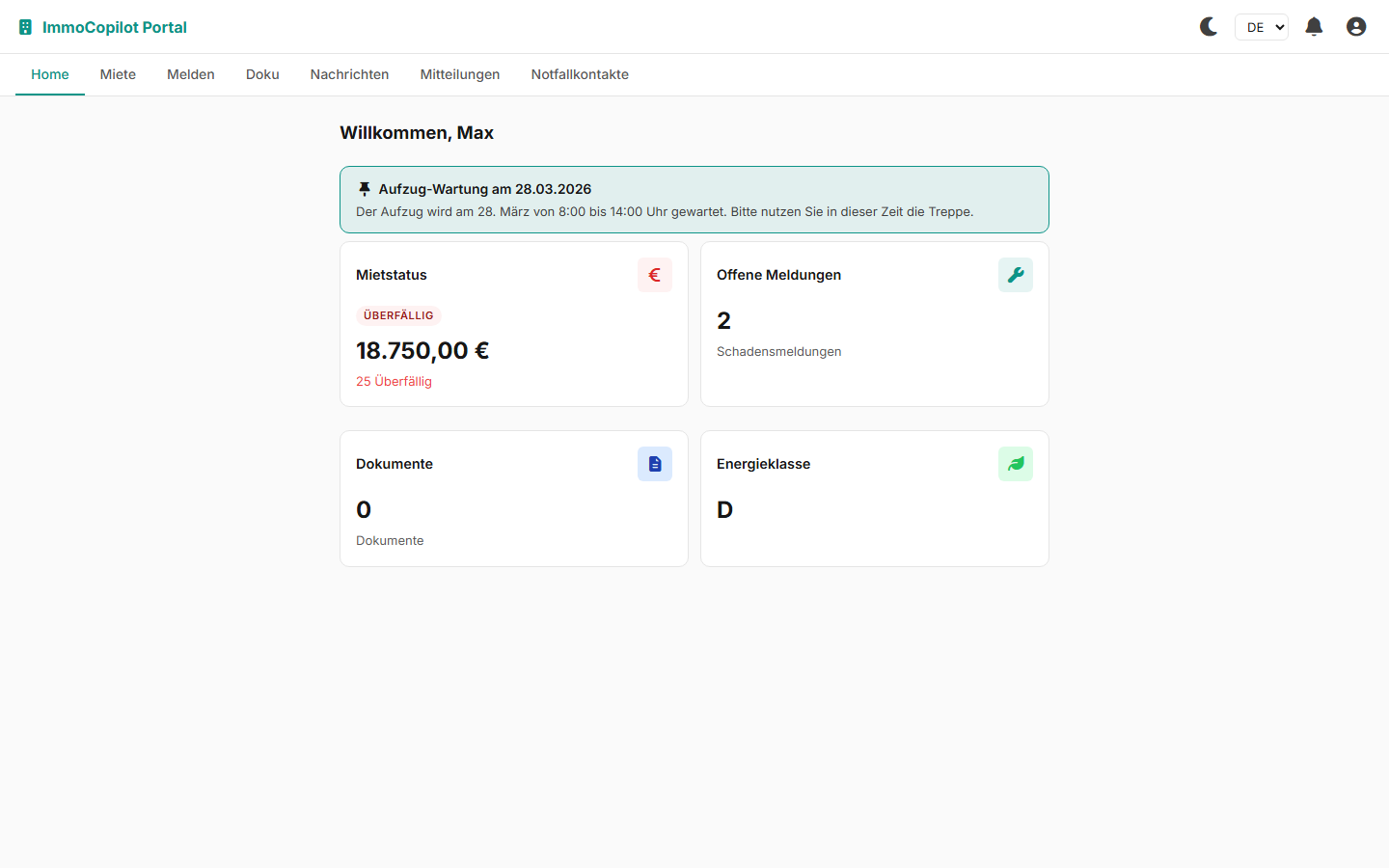Click the wrench icon on Offene Meldungen

(1015, 275)
